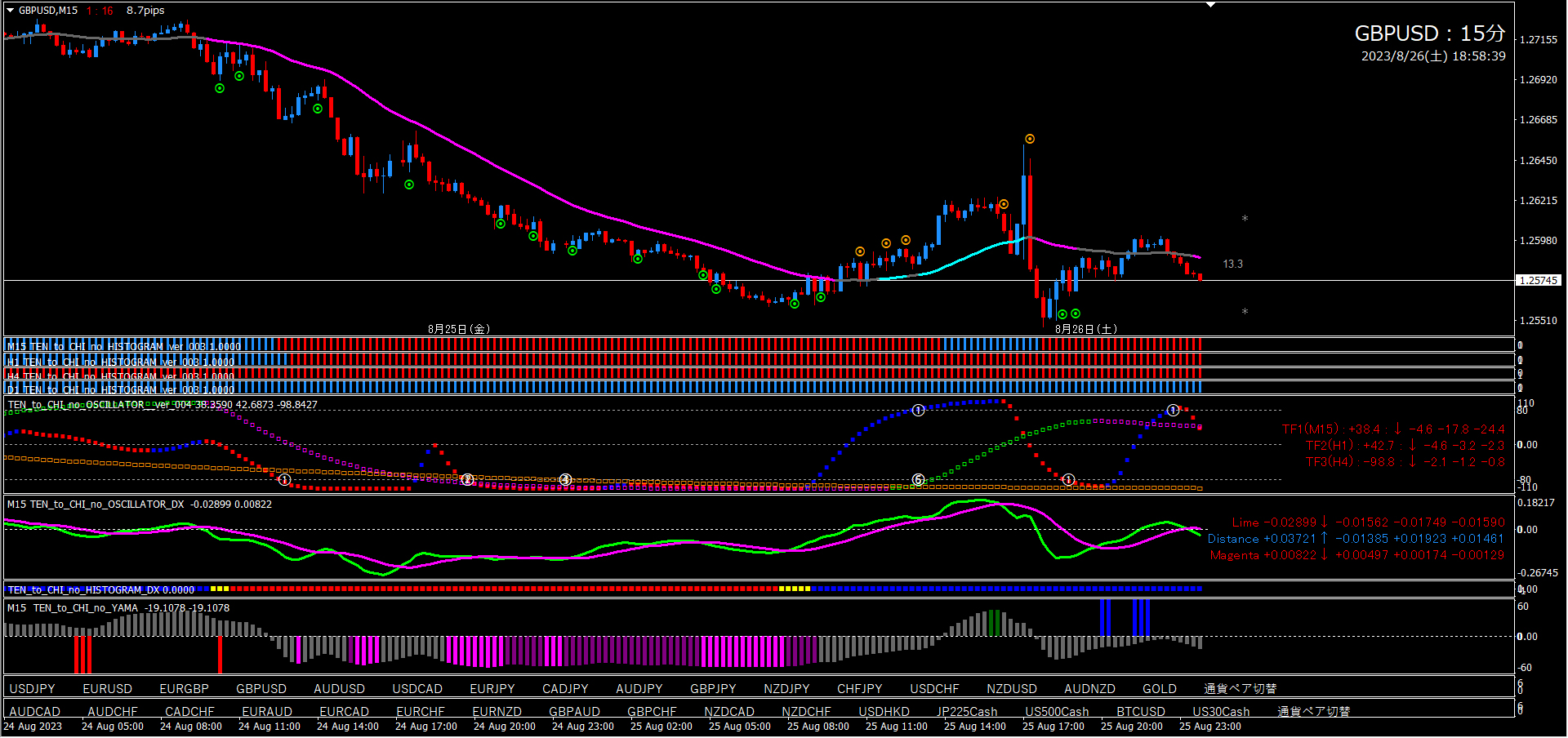Click the TF1(M15) oscillator readout
This screenshot has height=738, width=1568.
coord(1393,429)
